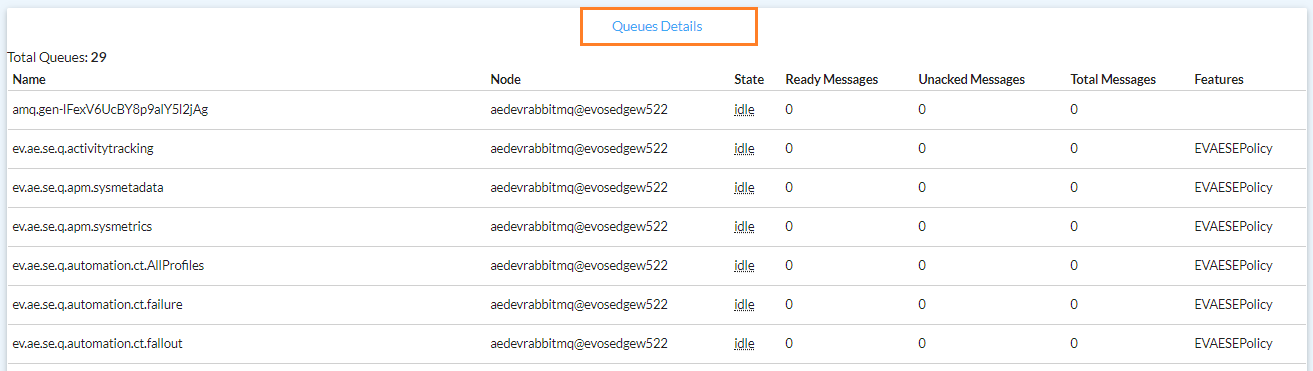The image size is (1313, 371).
Task: Open the ev.ae.se.q.activitytracking queue
Action: tap(83, 149)
